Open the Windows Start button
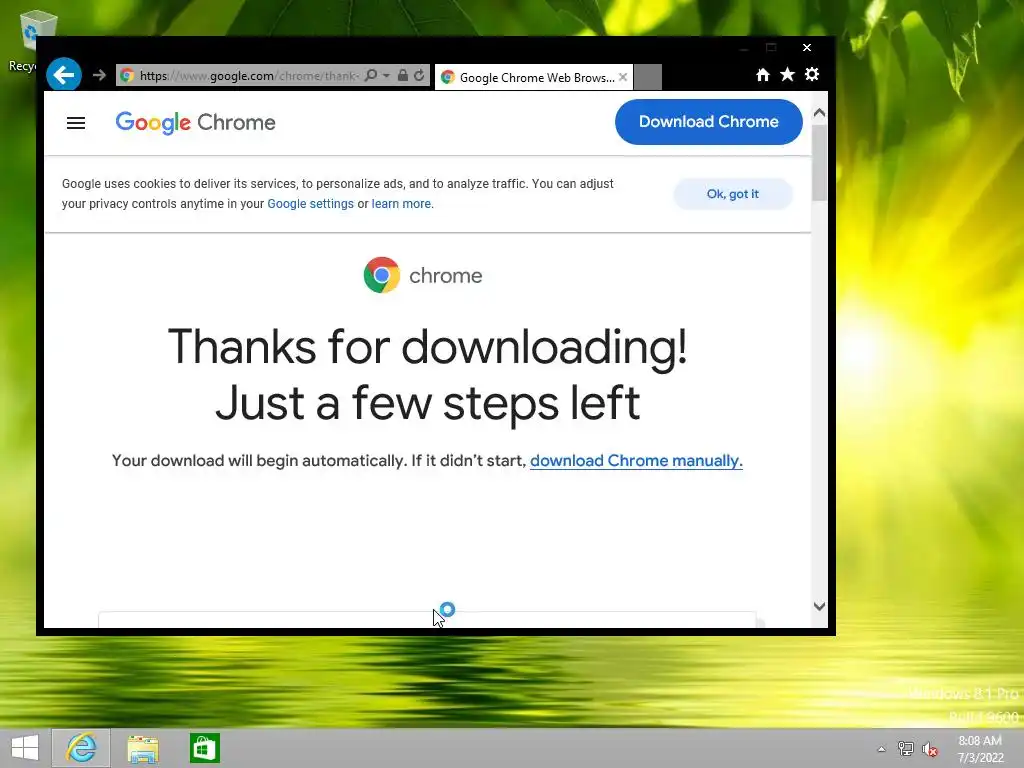This screenshot has width=1024, height=768. tap(25, 748)
